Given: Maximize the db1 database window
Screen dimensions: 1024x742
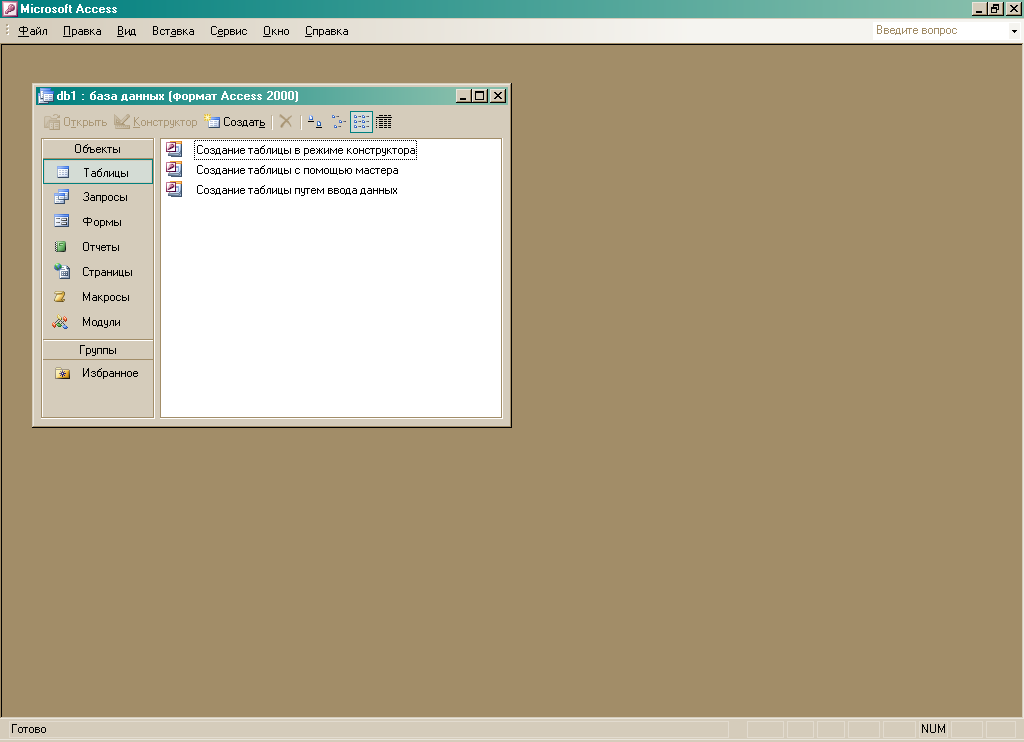Looking at the screenshot, I should click(479, 96).
